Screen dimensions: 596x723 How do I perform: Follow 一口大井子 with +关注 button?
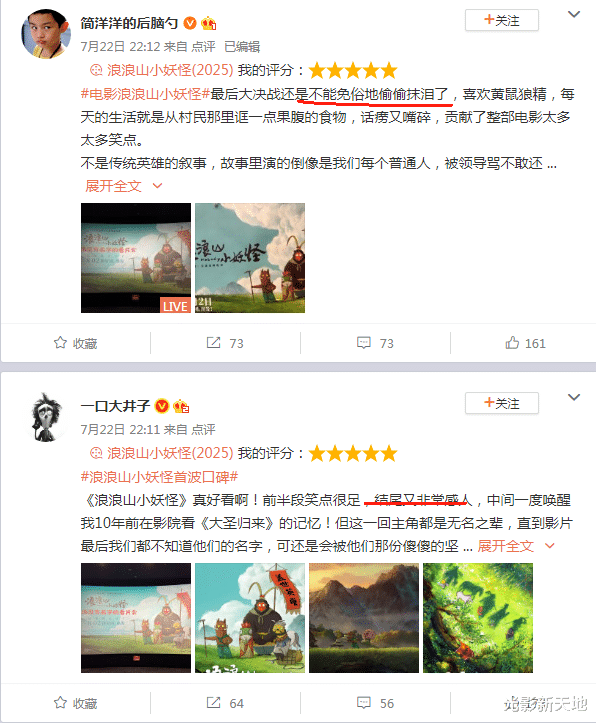tap(502, 403)
